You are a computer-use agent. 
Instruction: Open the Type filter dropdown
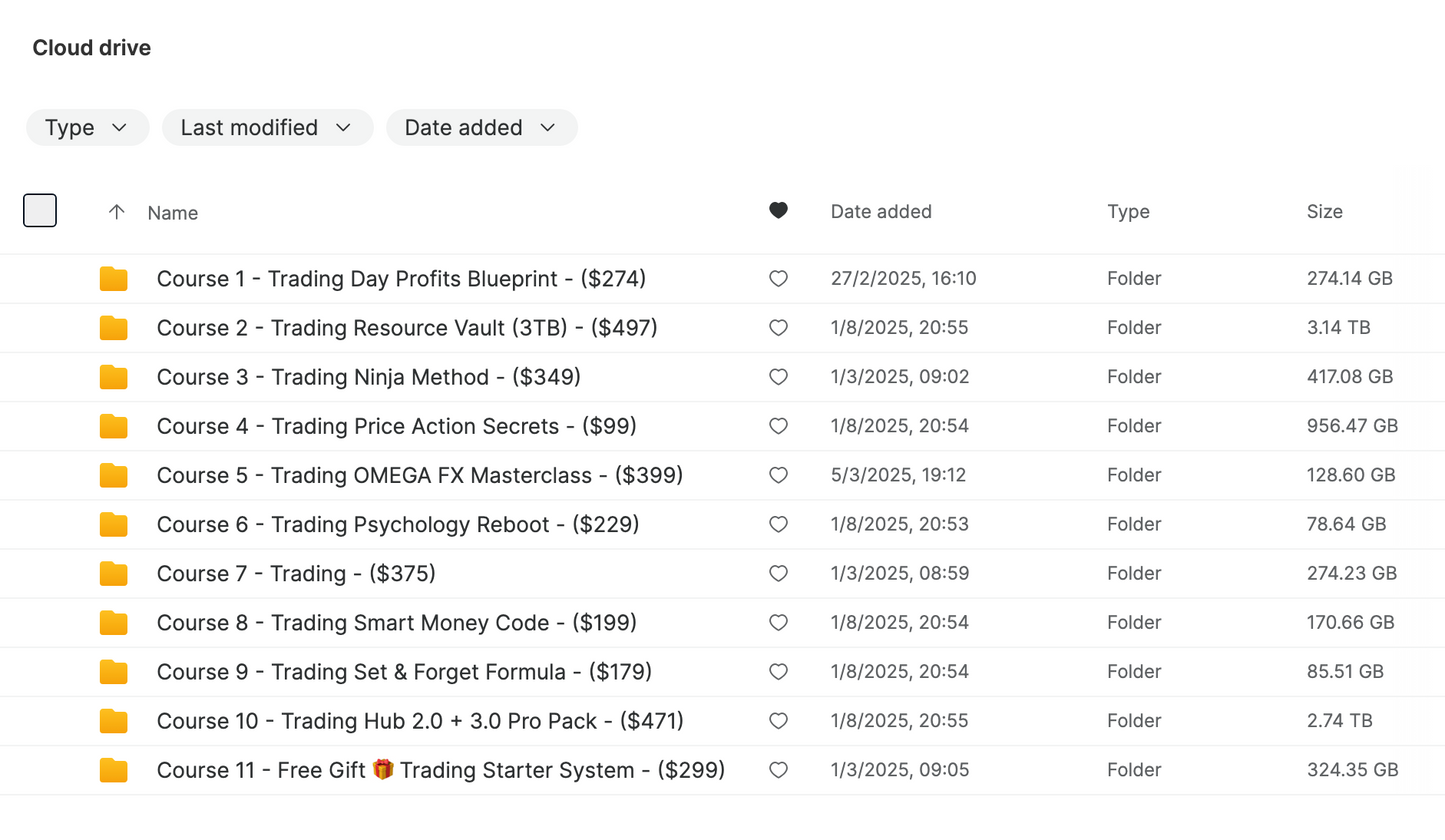click(x=87, y=128)
